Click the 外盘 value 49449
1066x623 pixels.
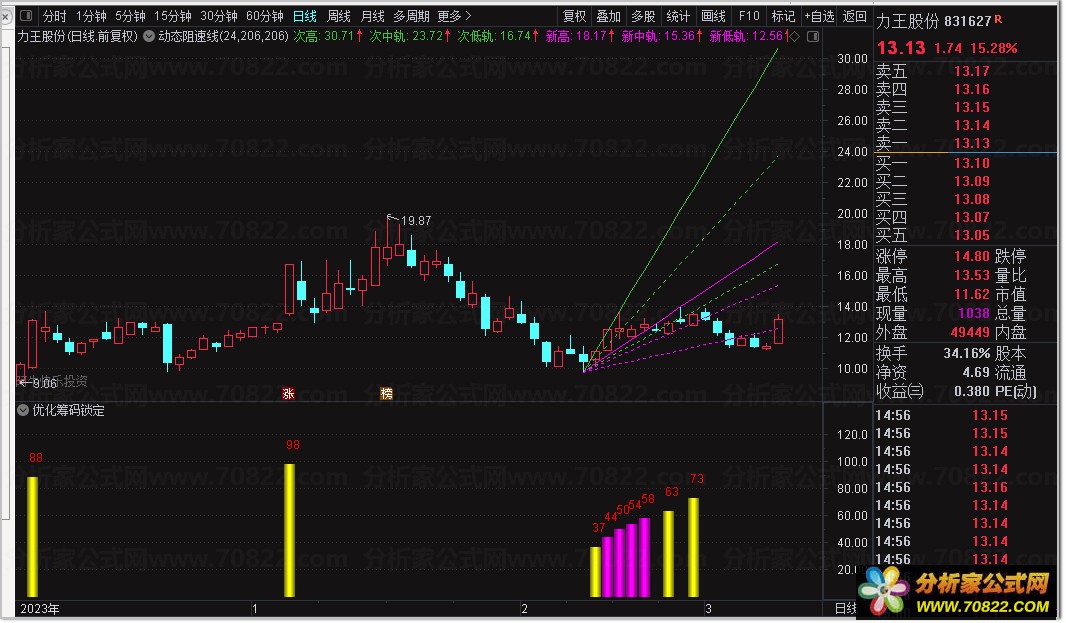tap(970, 333)
